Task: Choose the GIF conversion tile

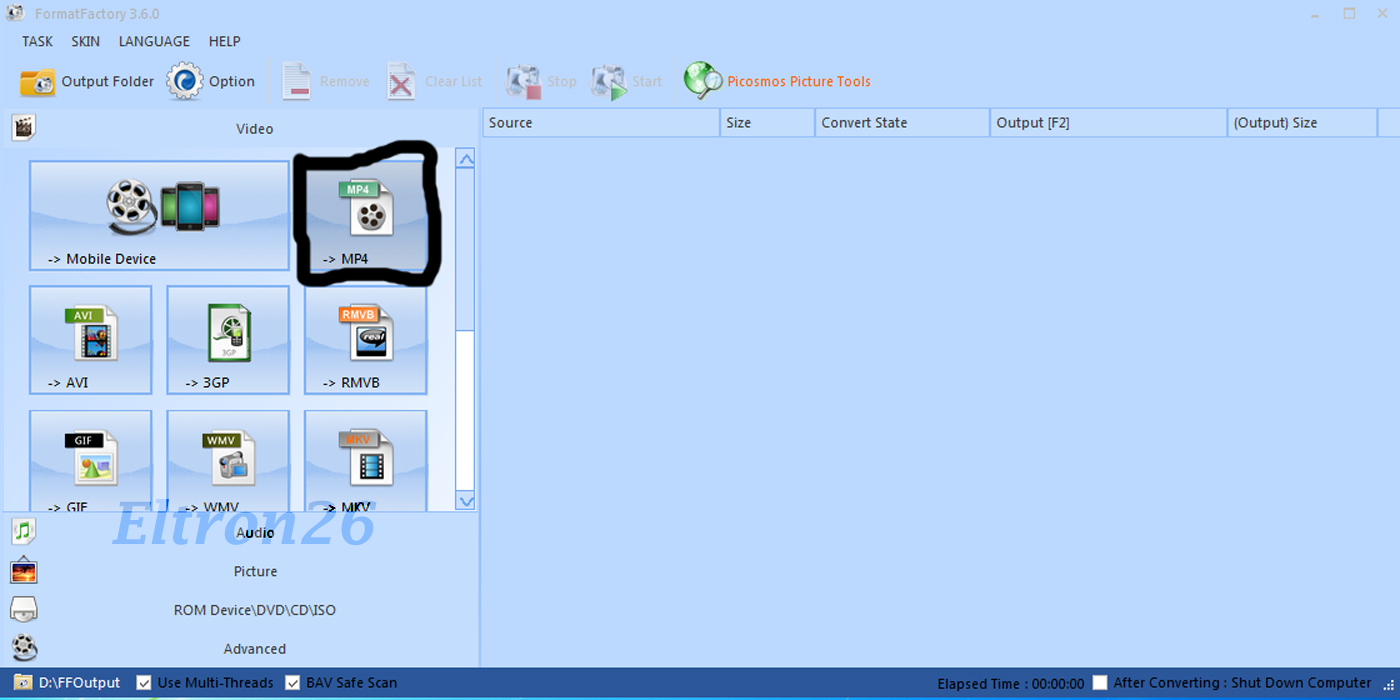Action: tap(91, 461)
